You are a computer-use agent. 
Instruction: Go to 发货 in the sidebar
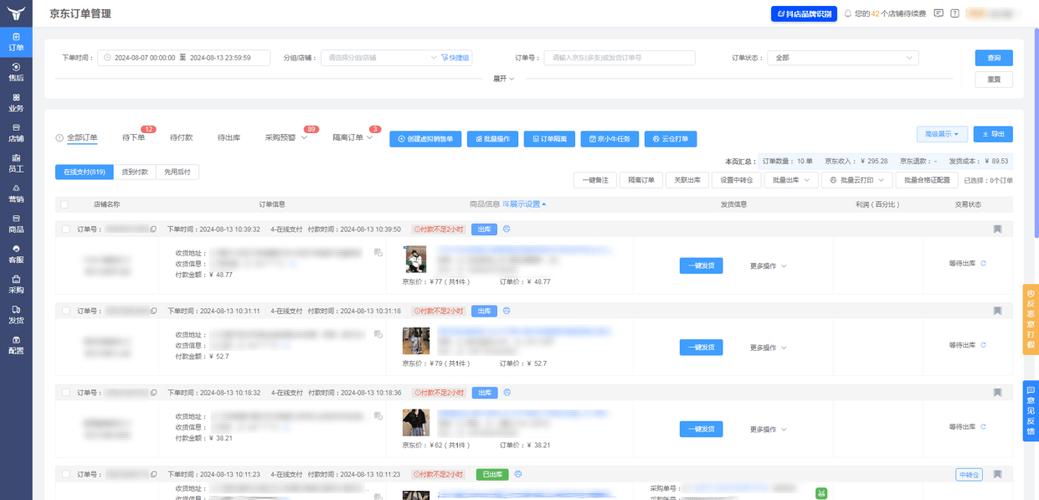tap(16, 315)
